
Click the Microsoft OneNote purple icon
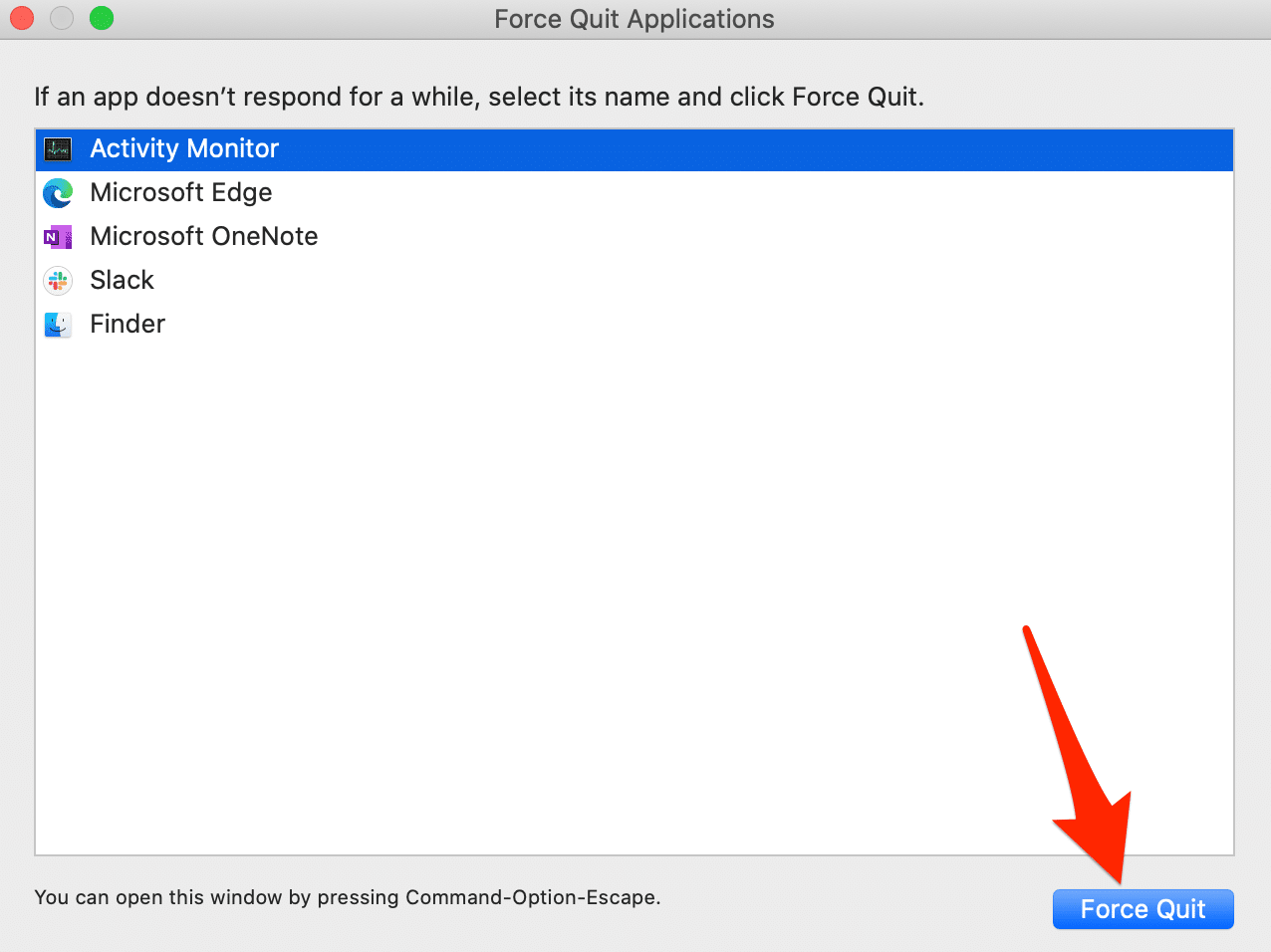[x=58, y=237]
